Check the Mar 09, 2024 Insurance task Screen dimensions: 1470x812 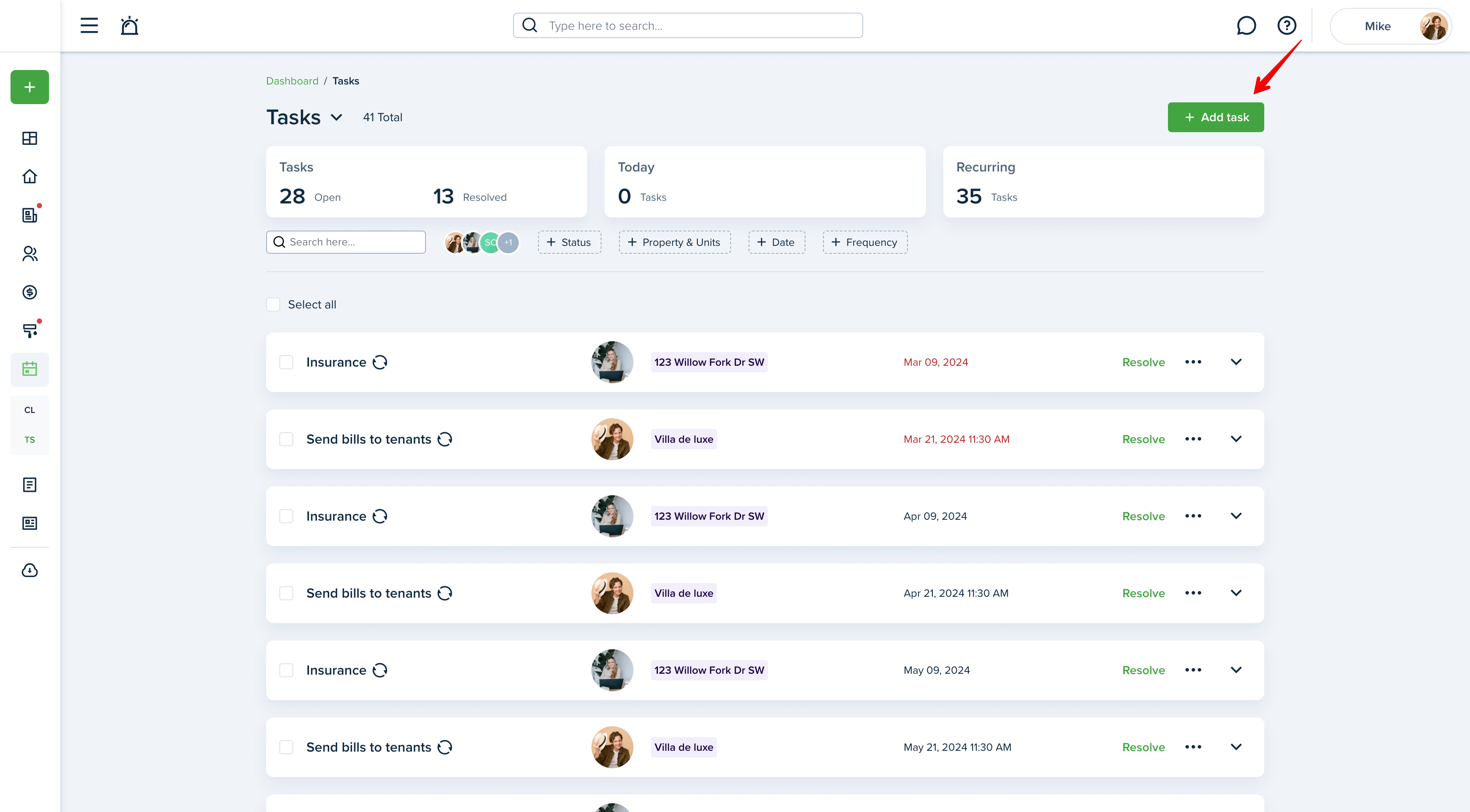pyautogui.click(x=286, y=362)
